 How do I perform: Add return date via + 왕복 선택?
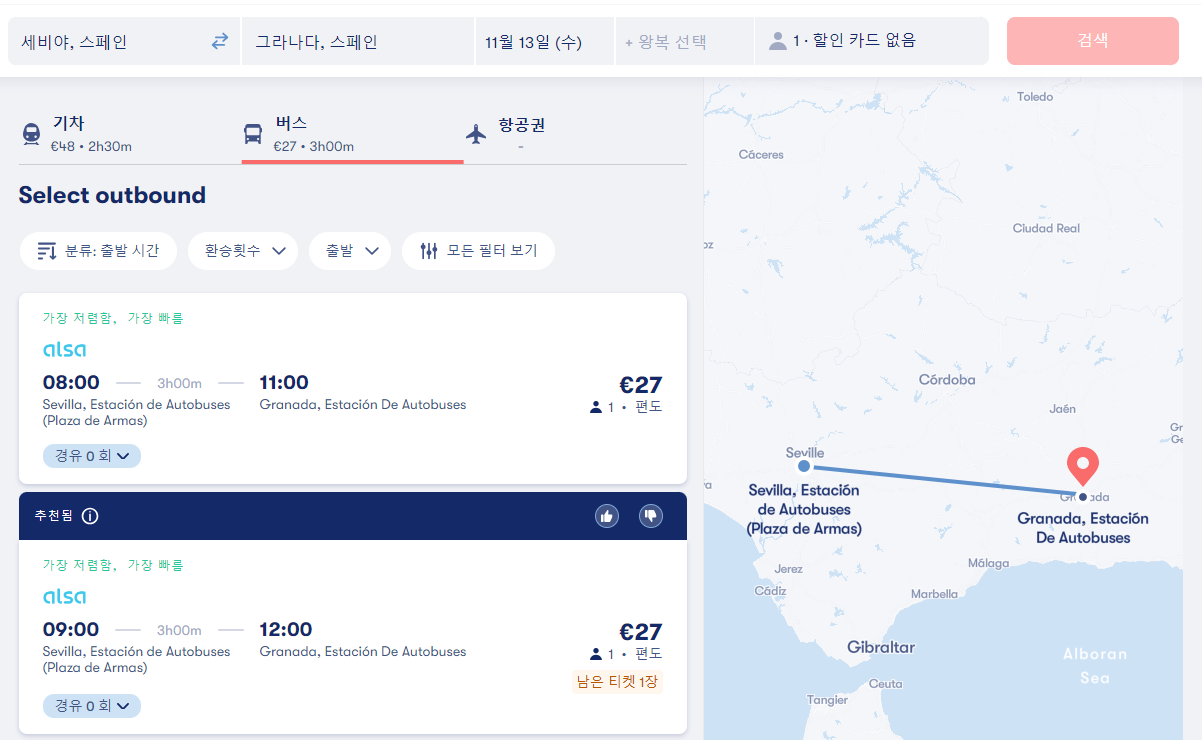(x=684, y=41)
